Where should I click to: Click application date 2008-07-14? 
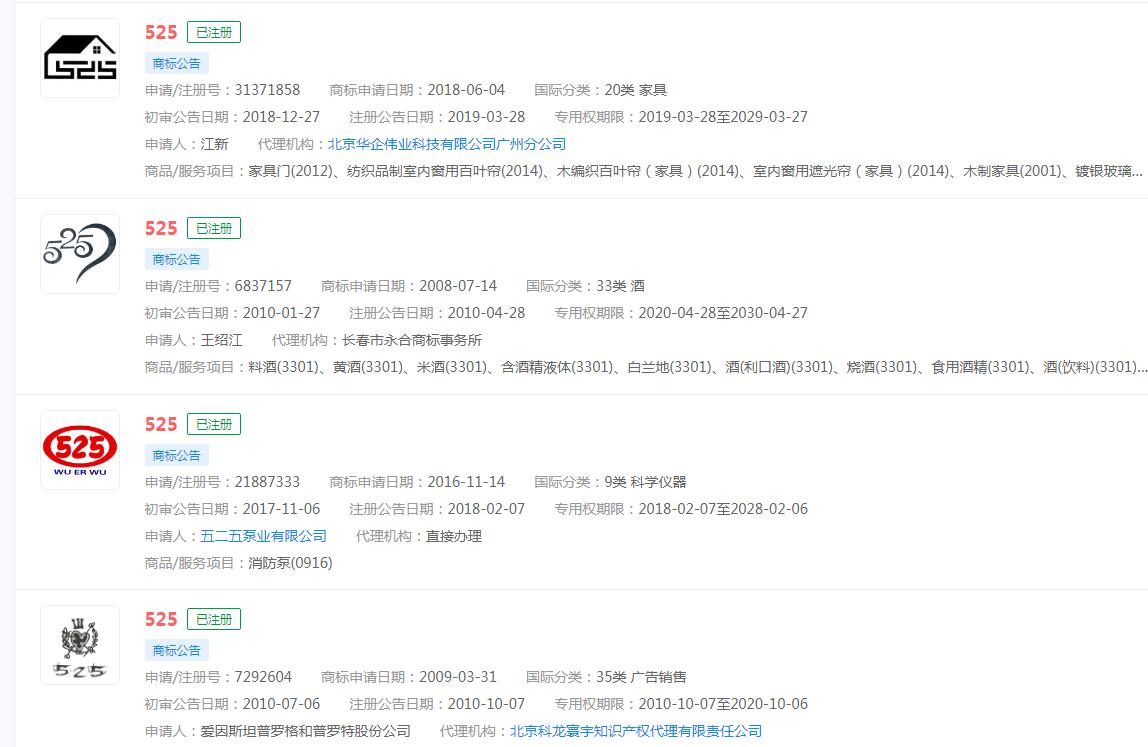click(458, 286)
